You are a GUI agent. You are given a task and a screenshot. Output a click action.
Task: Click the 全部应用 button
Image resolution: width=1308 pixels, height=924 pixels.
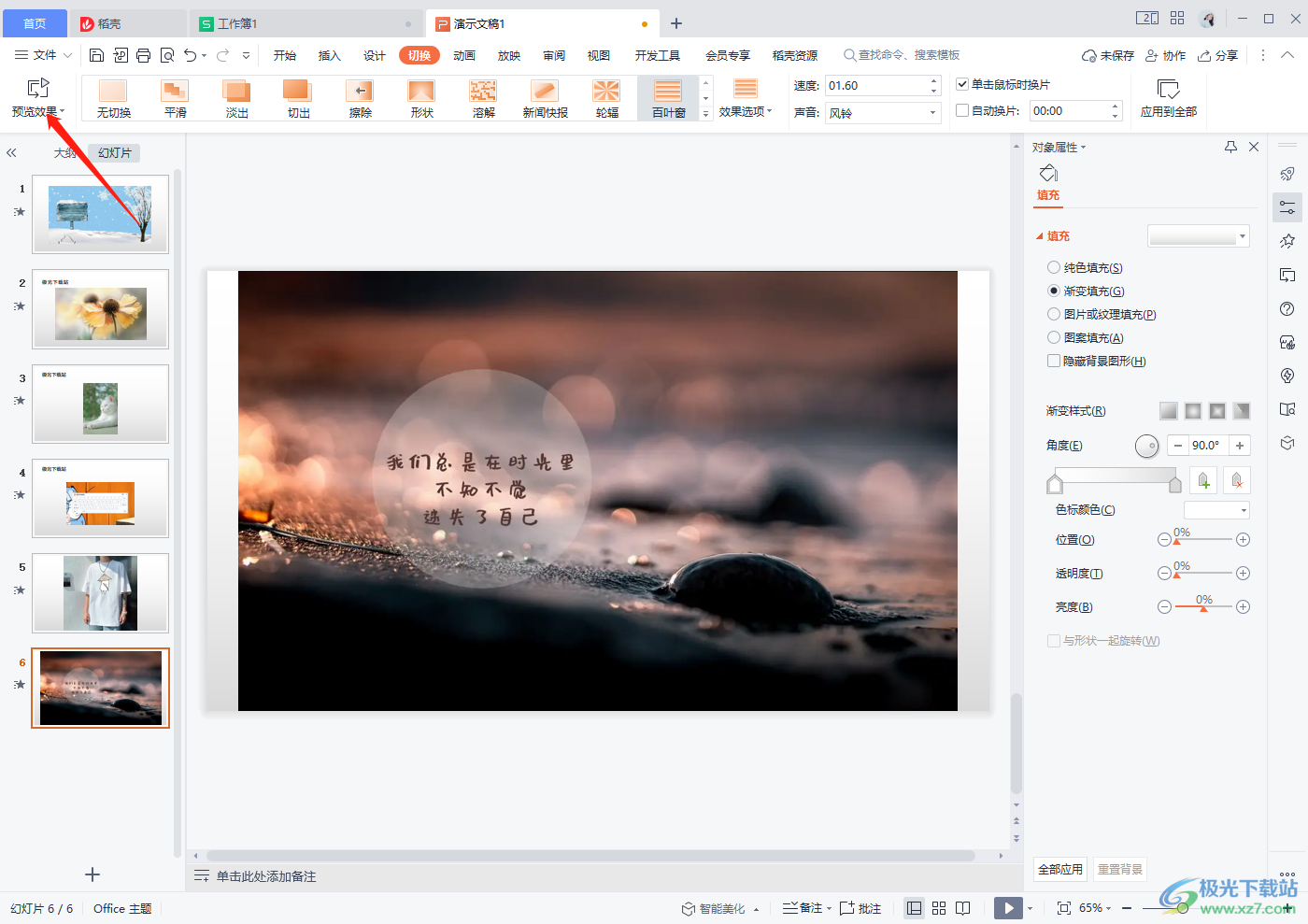(1060, 869)
